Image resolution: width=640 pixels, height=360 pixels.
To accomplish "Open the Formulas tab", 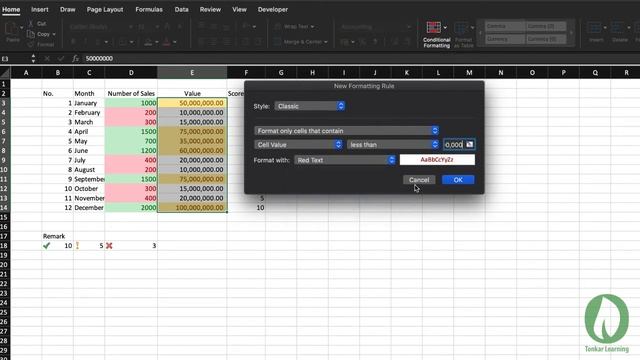I will [149, 9].
